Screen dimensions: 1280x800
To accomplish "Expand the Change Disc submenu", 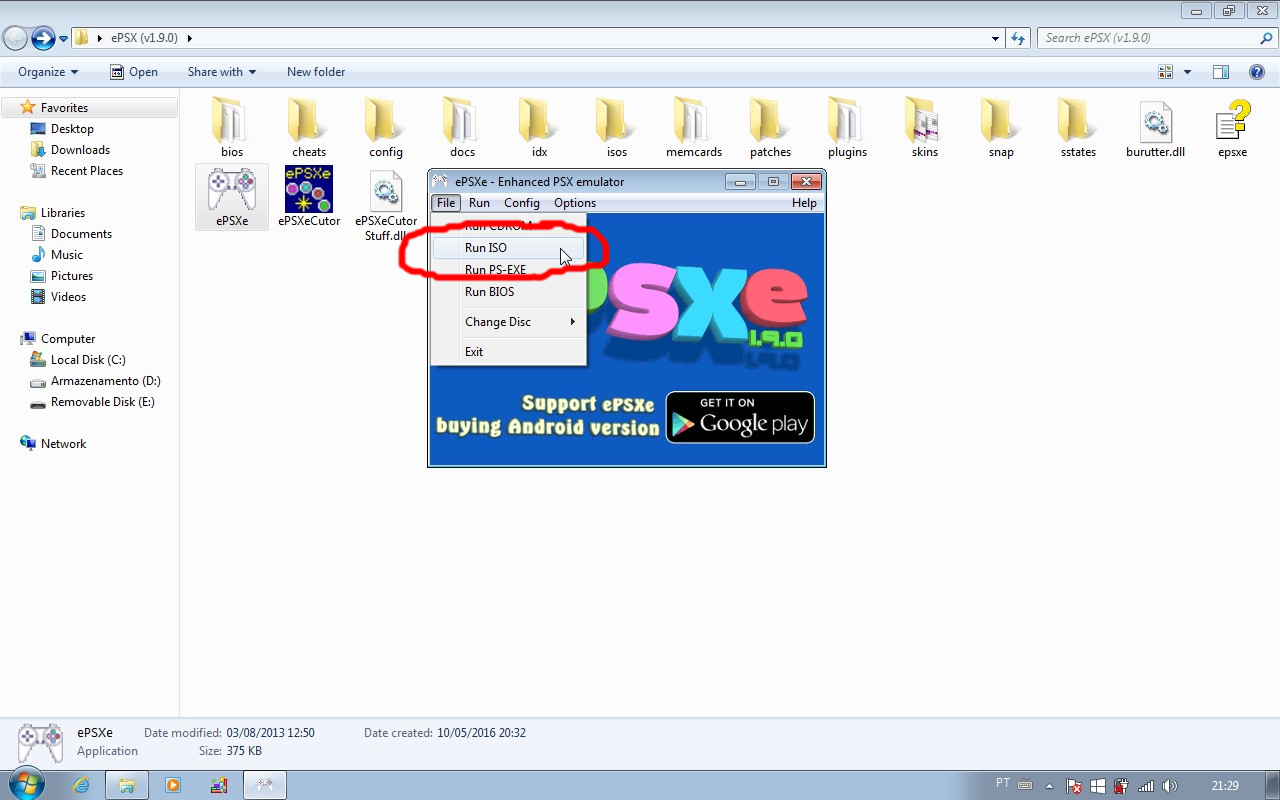I will (509, 322).
